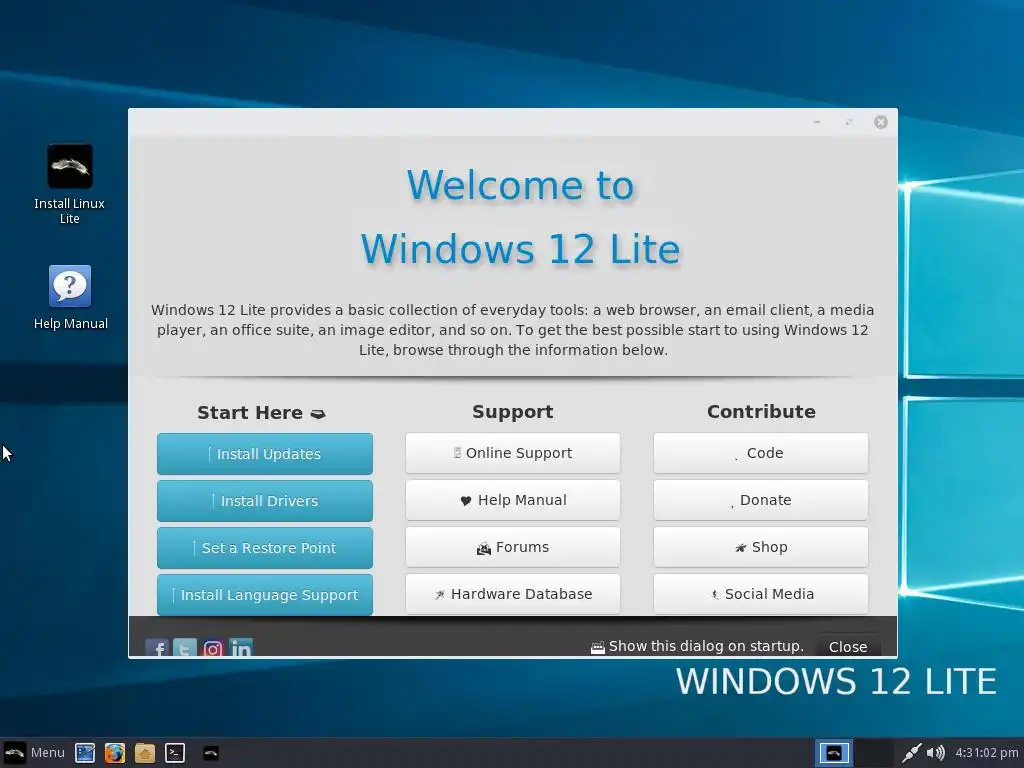1024x768 pixels.
Task: Maximize the welcome window
Action: point(848,122)
